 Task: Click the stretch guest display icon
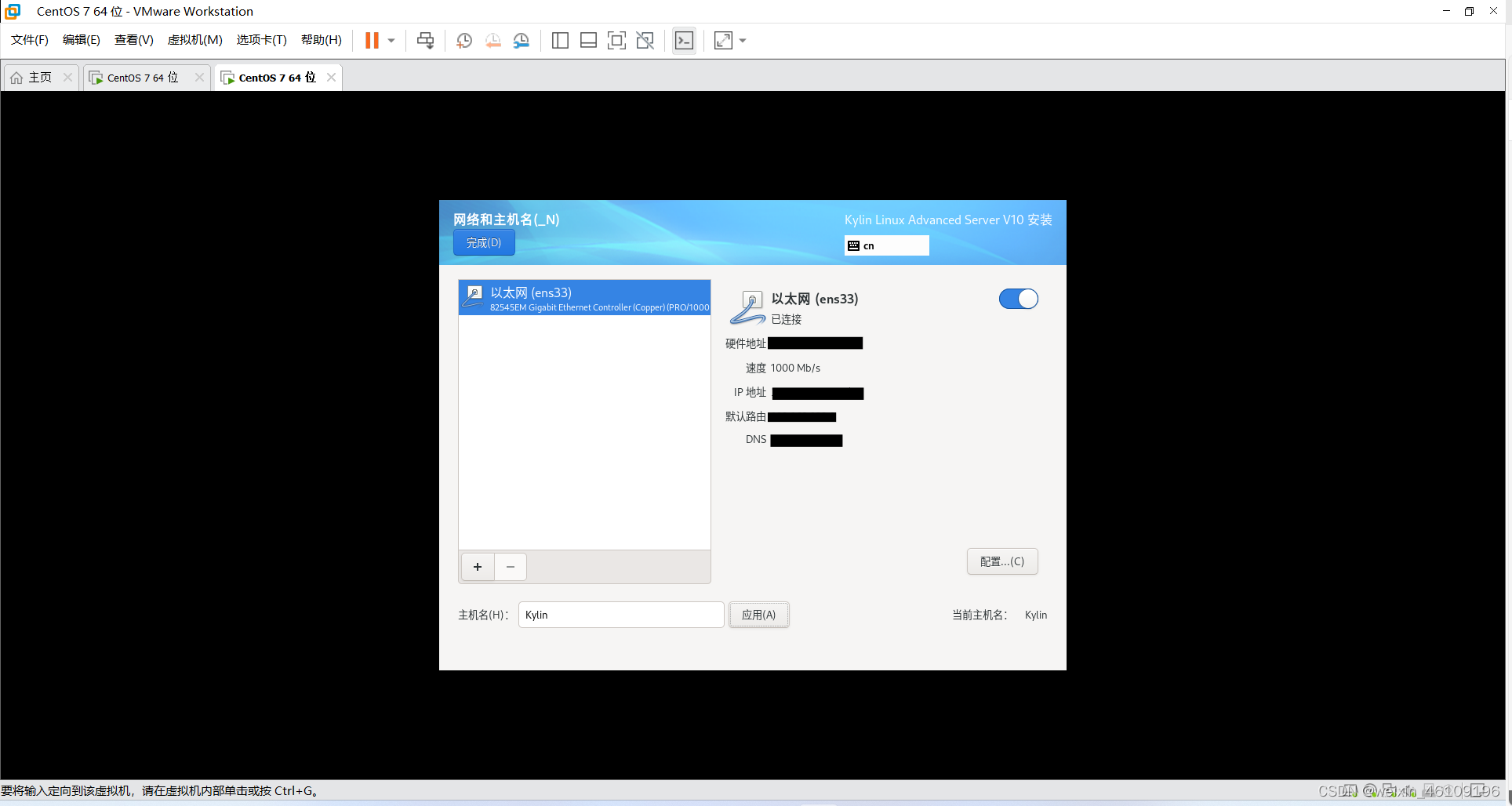(723, 41)
